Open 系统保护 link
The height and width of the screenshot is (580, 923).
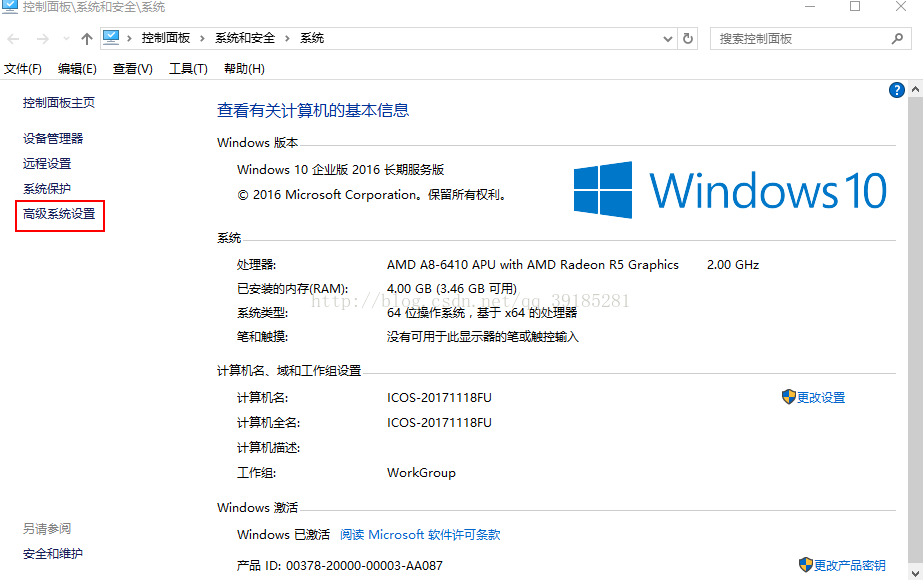click(47, 189)
